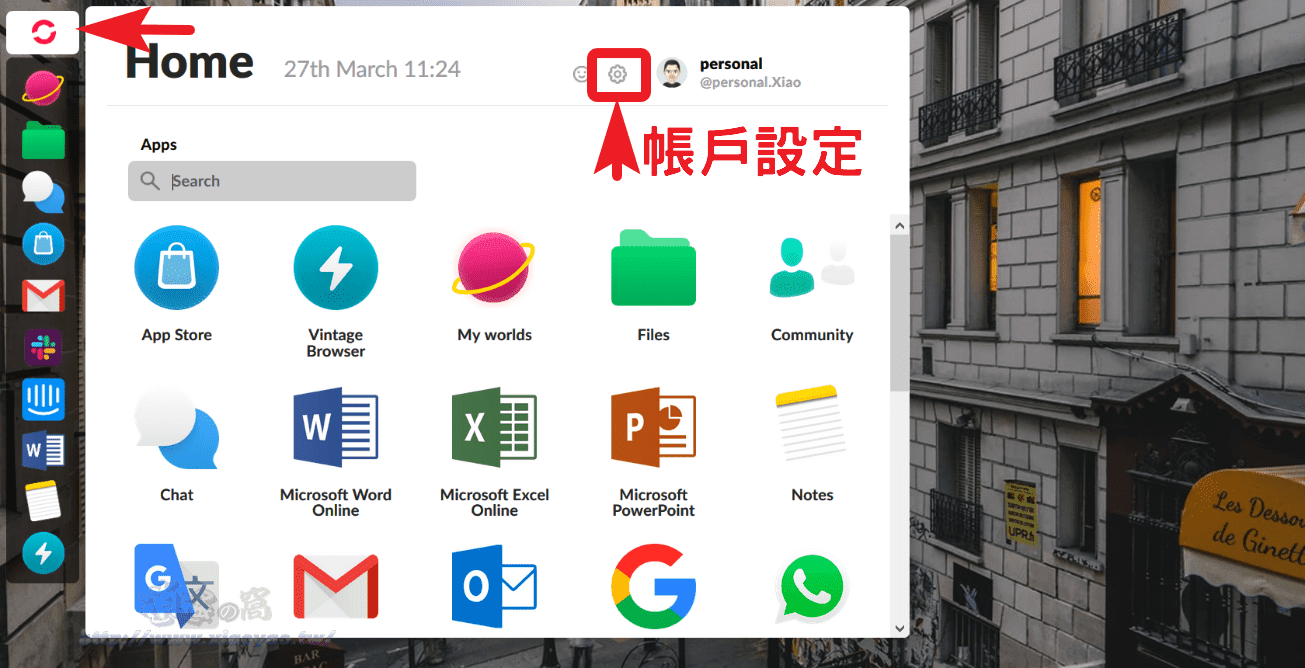The width and height of the screenshot is (1305, 668).
Task: Open Notes icon in sidebar
Action: pyautogui.click(x=43, y=501)
